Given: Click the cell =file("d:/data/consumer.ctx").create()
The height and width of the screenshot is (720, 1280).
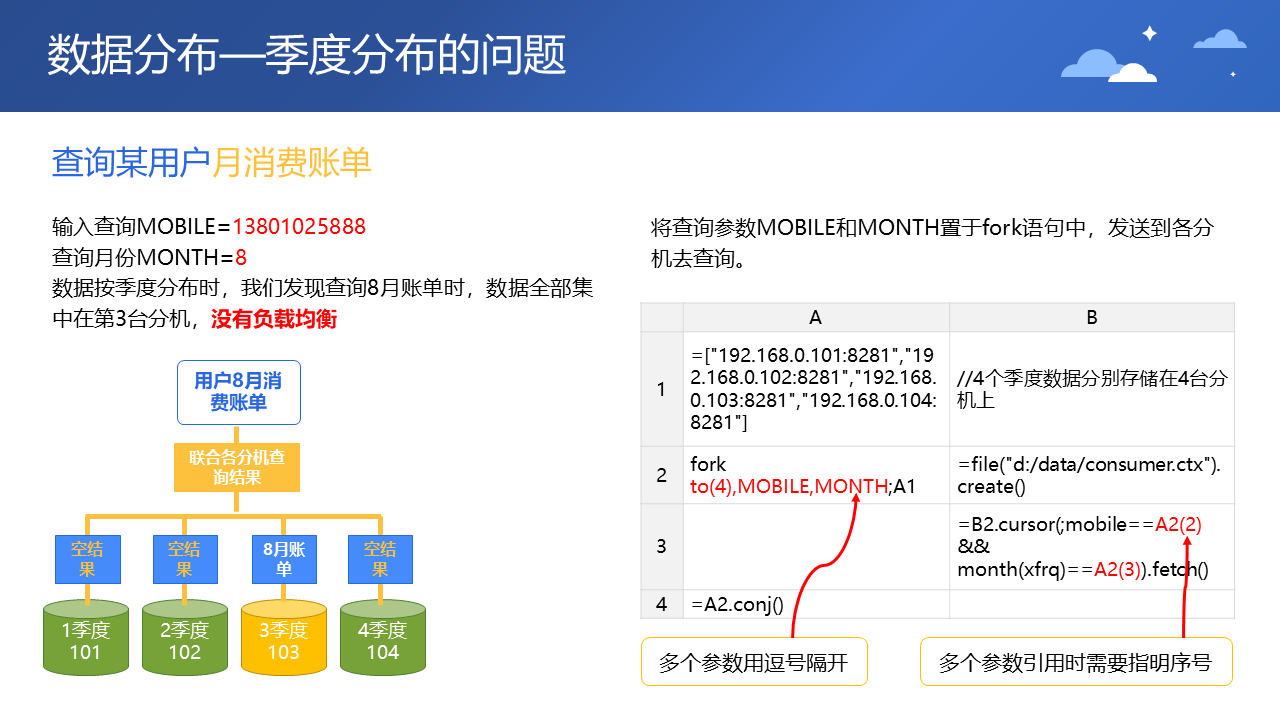Looking at the screenshot, I should point(1092,475).
